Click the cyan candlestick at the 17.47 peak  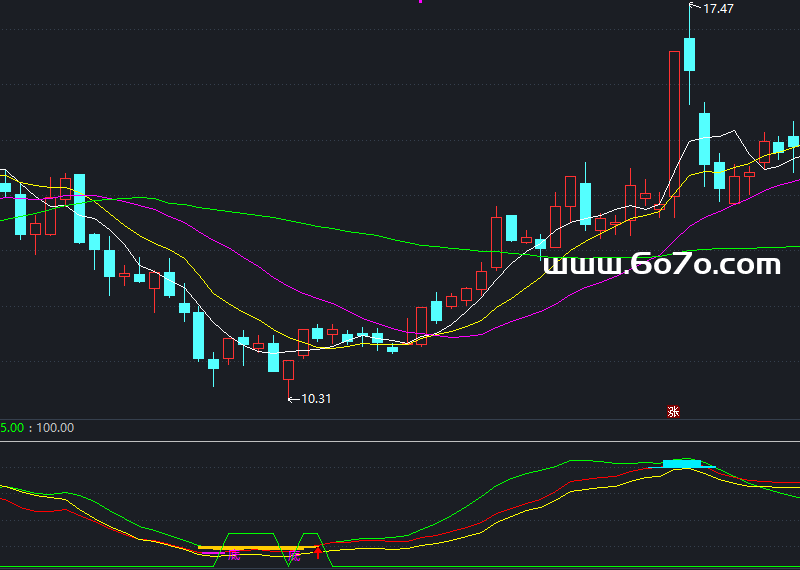[690, 54]
